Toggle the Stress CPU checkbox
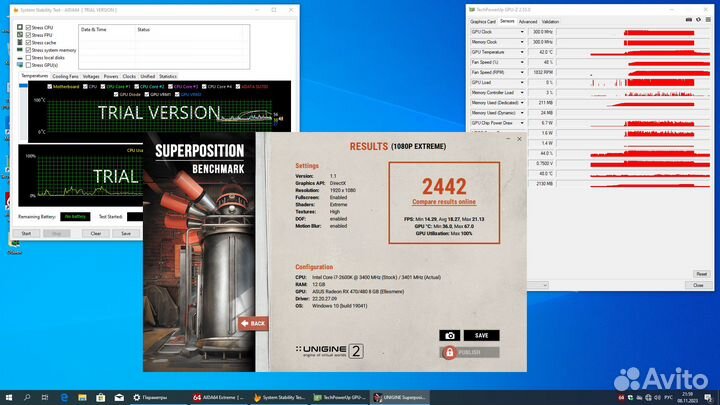This screenshot has height=405, width=720. (28, 28)
